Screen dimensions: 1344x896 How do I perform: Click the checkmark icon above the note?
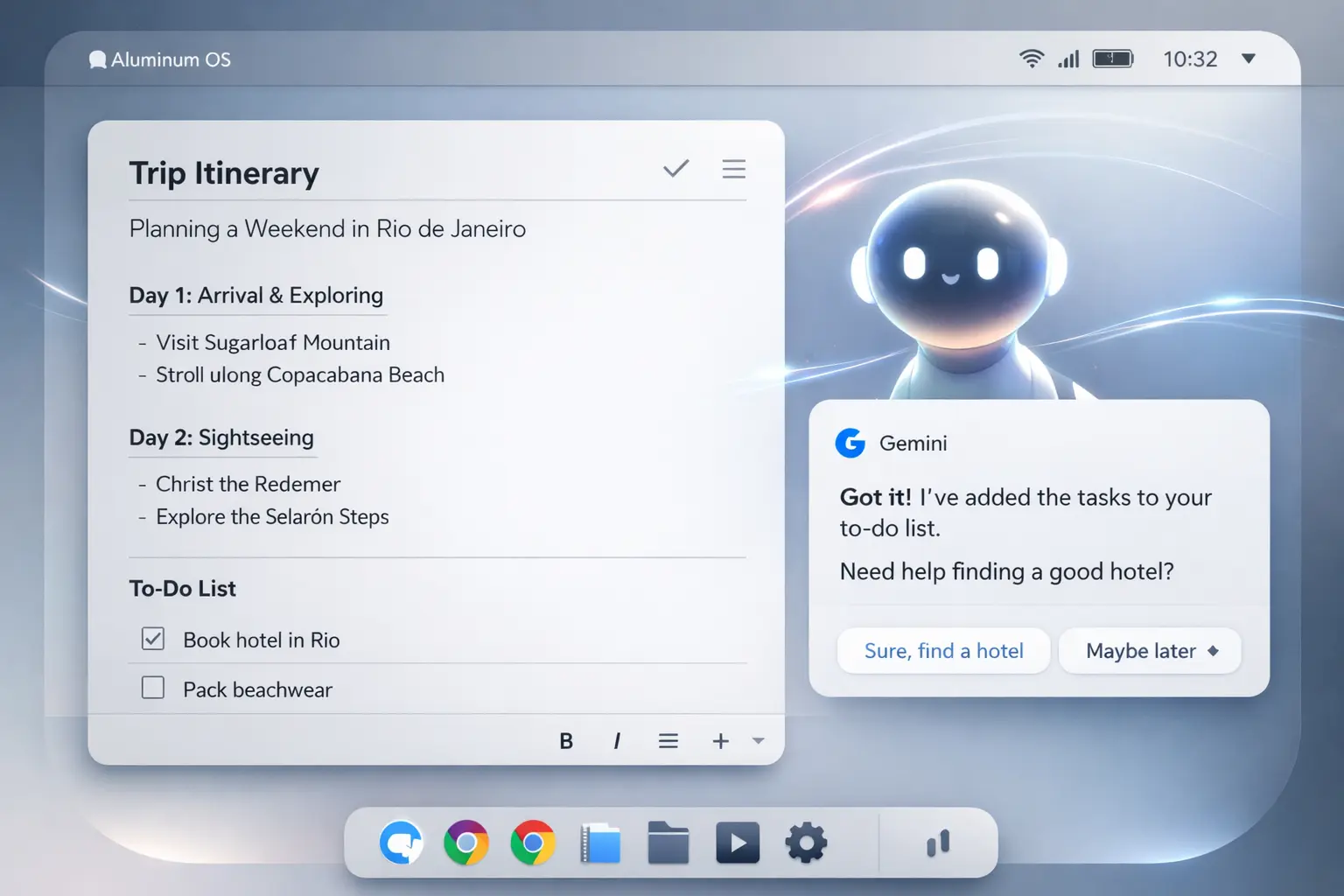tap(675, 168)
